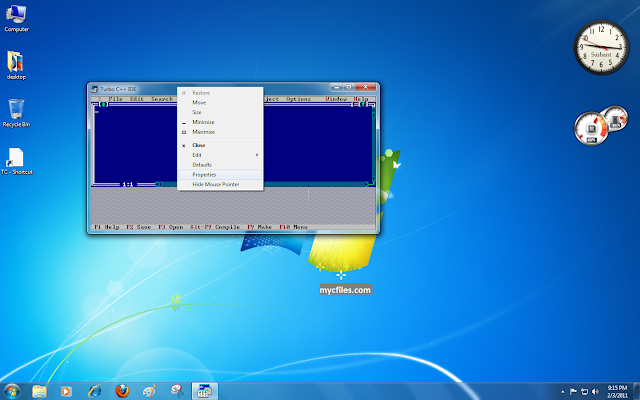The height and width of the screenshot is (400, 640).
Task: Launch Firefox from the taskbar
Action: (122, 391)
